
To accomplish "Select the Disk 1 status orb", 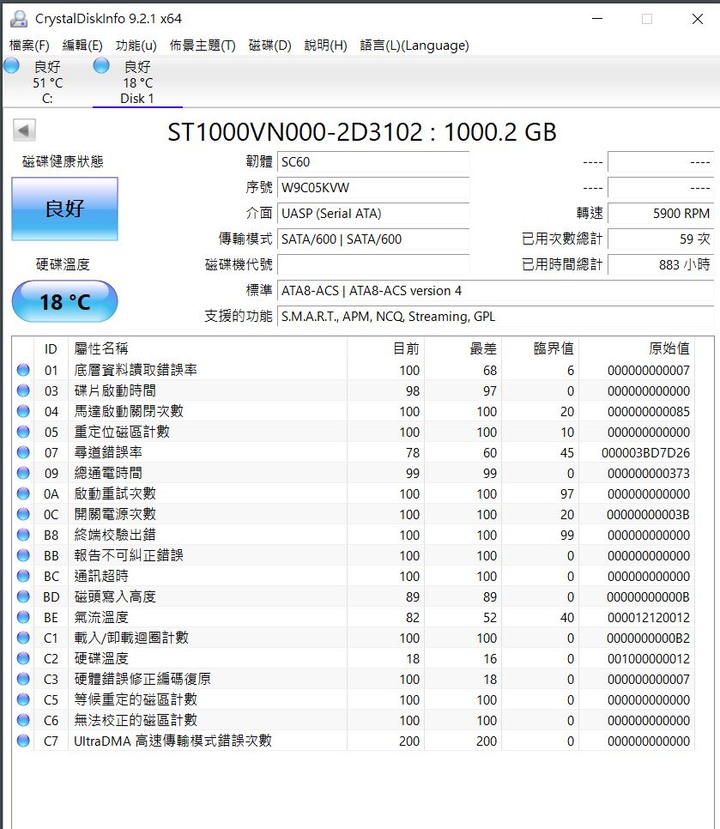I will tap(101, 66).
